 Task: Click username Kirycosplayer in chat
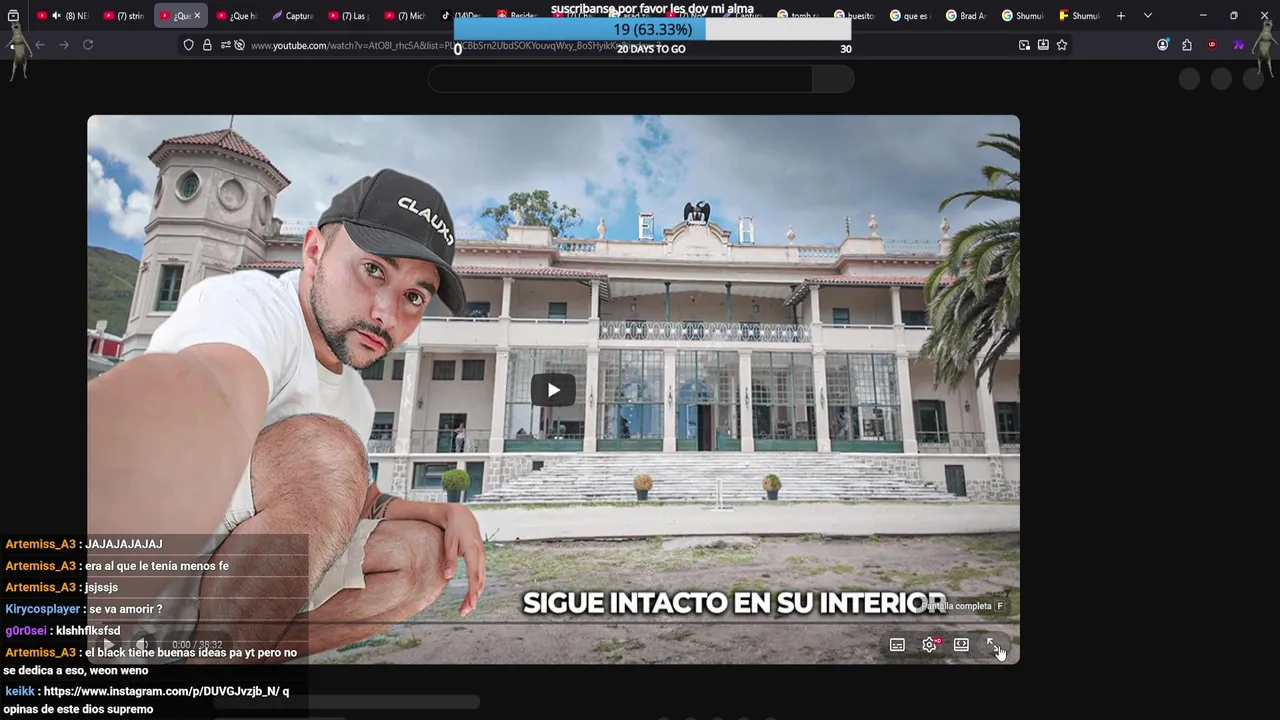coord(42,609)
